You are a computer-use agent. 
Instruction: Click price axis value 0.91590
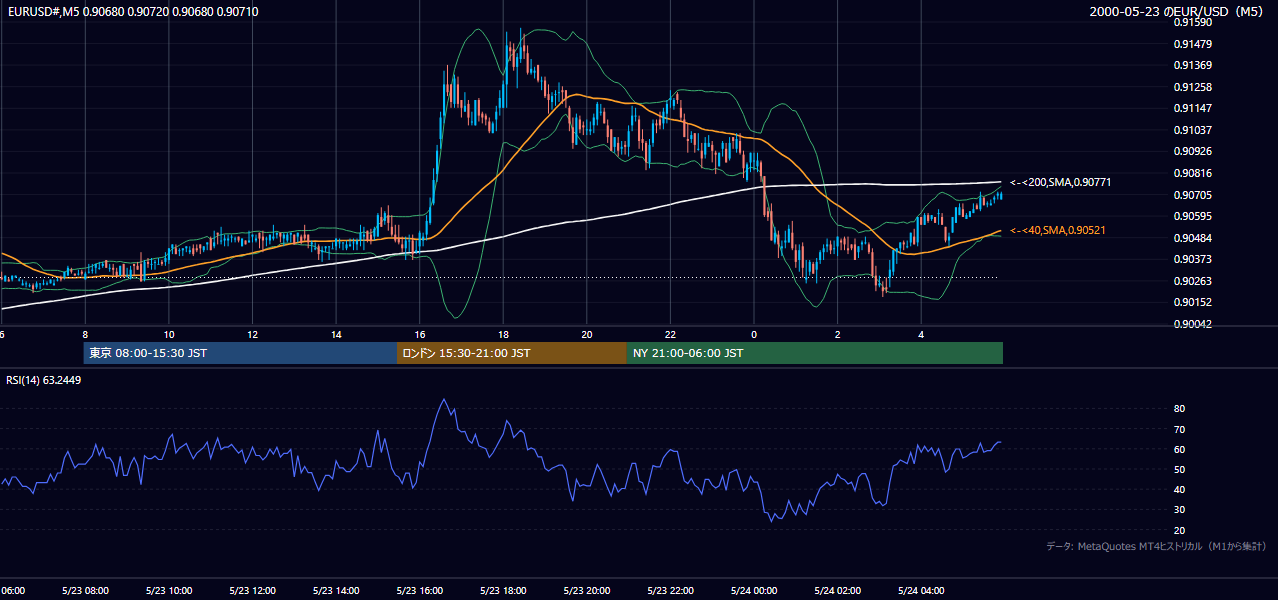tap(1192, 22)
